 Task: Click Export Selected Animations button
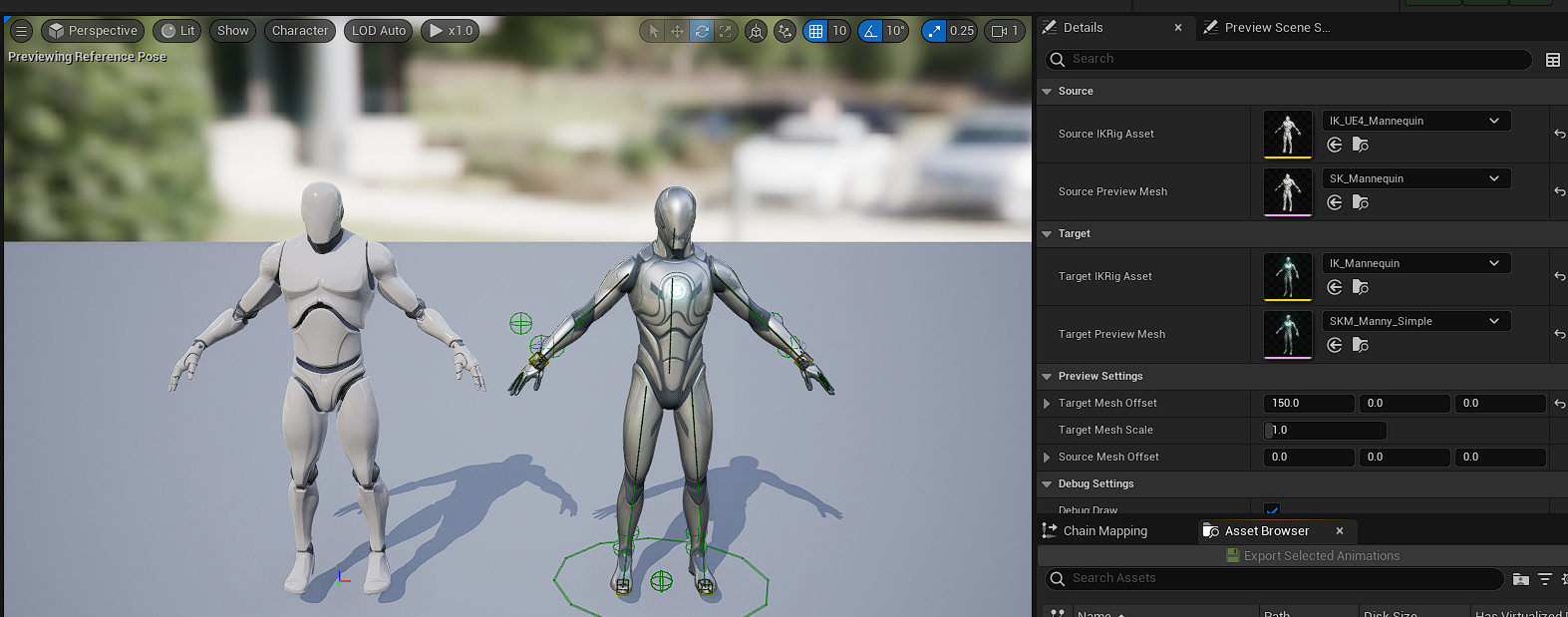[x=1313, y=556]
